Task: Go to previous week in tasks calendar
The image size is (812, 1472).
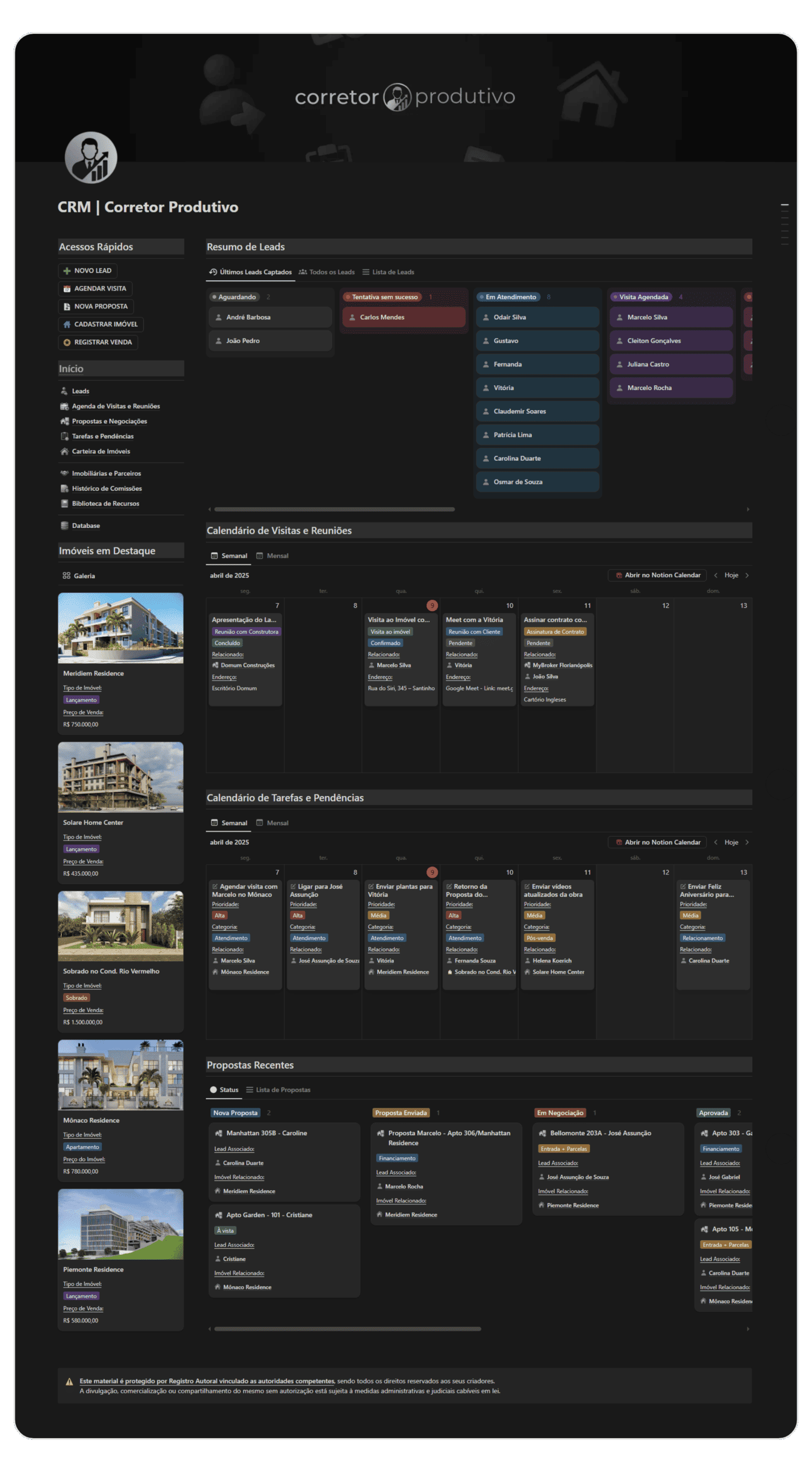Action: pyautogui.click(x=716, y=842)
